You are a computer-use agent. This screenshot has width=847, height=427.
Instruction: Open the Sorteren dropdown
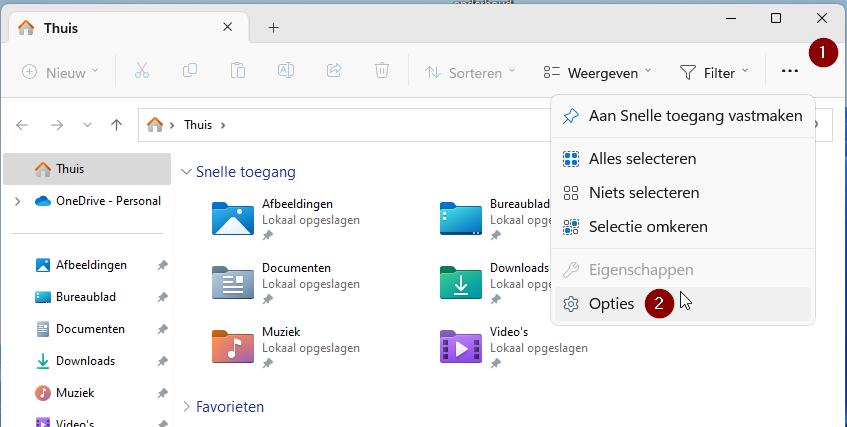(x=470, y=72)
